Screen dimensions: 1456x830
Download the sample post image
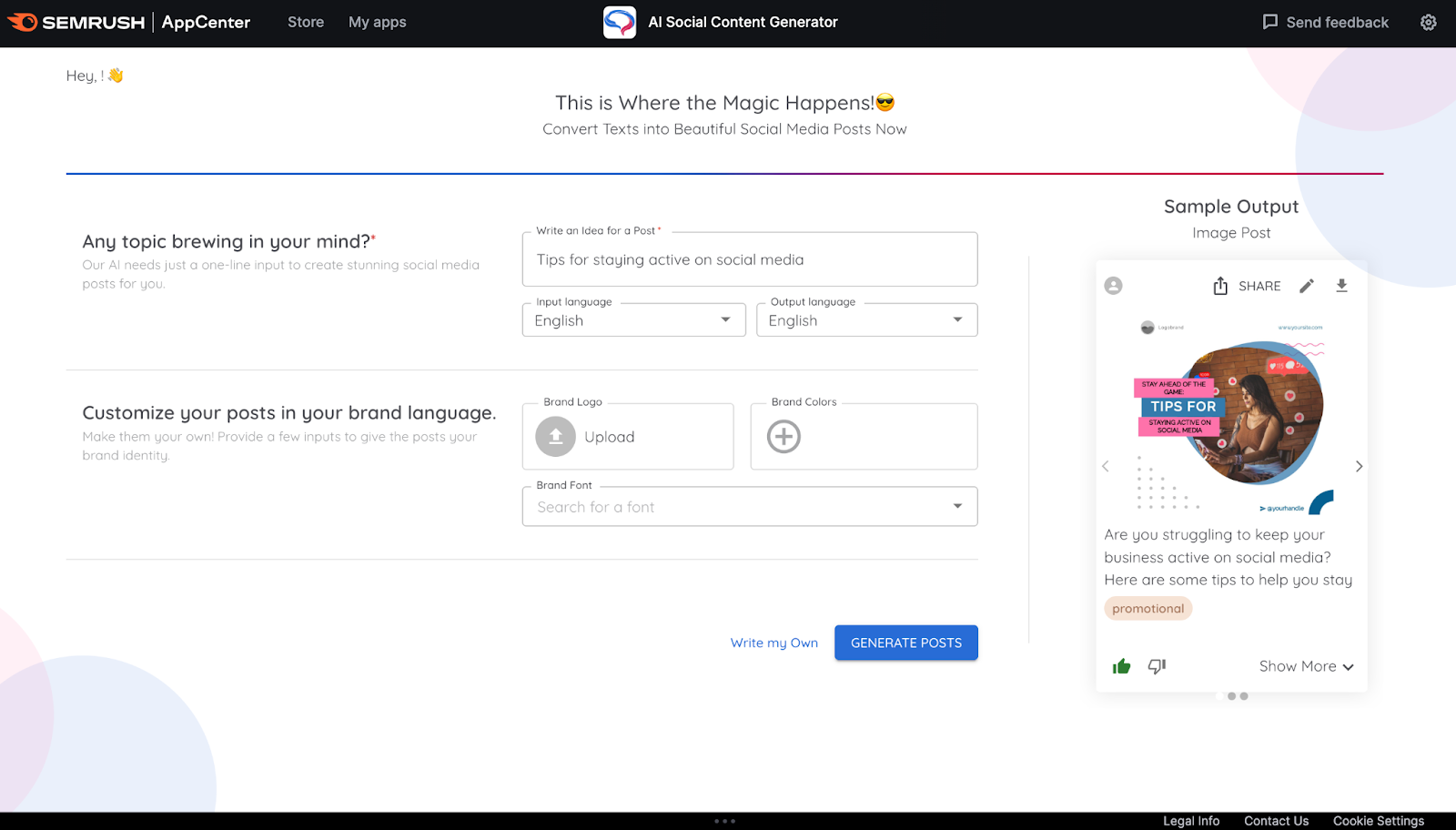click(x=1341, y=286)
